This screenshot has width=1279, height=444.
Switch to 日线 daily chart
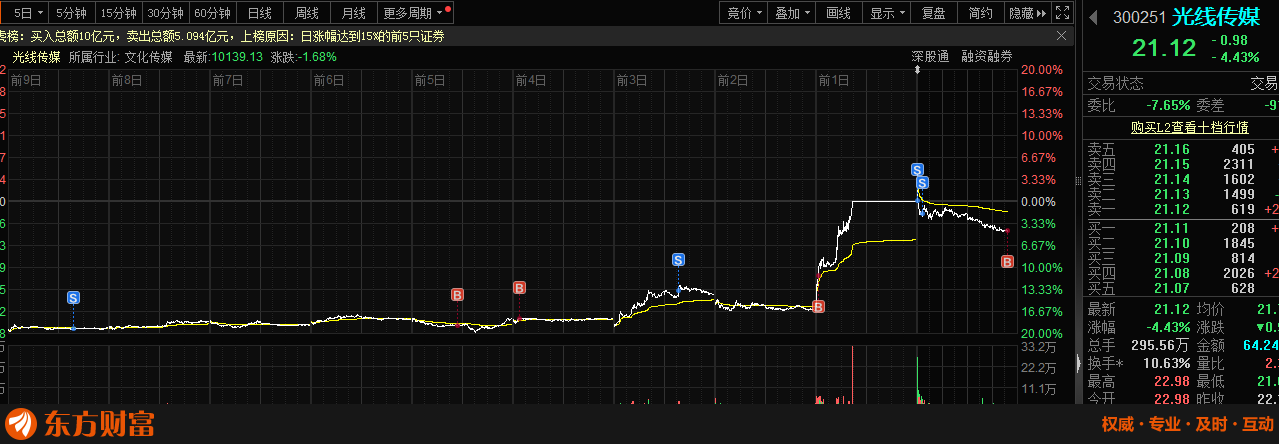pyautogui.click(x=260, y=13)
